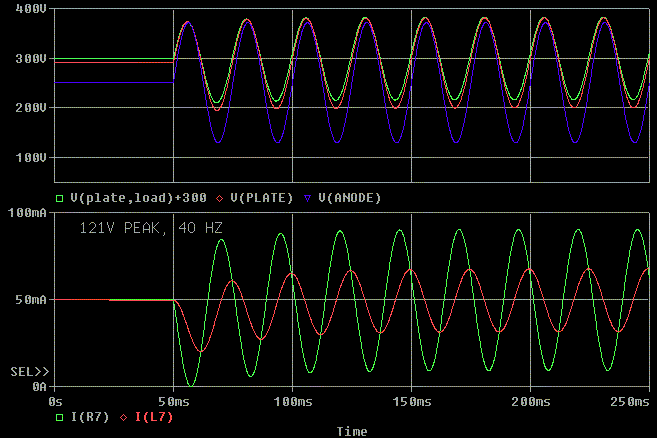Click the green square marker for V(plate,load)+300
The width and height of the screenshot is (657, 438).
point(59,198)
